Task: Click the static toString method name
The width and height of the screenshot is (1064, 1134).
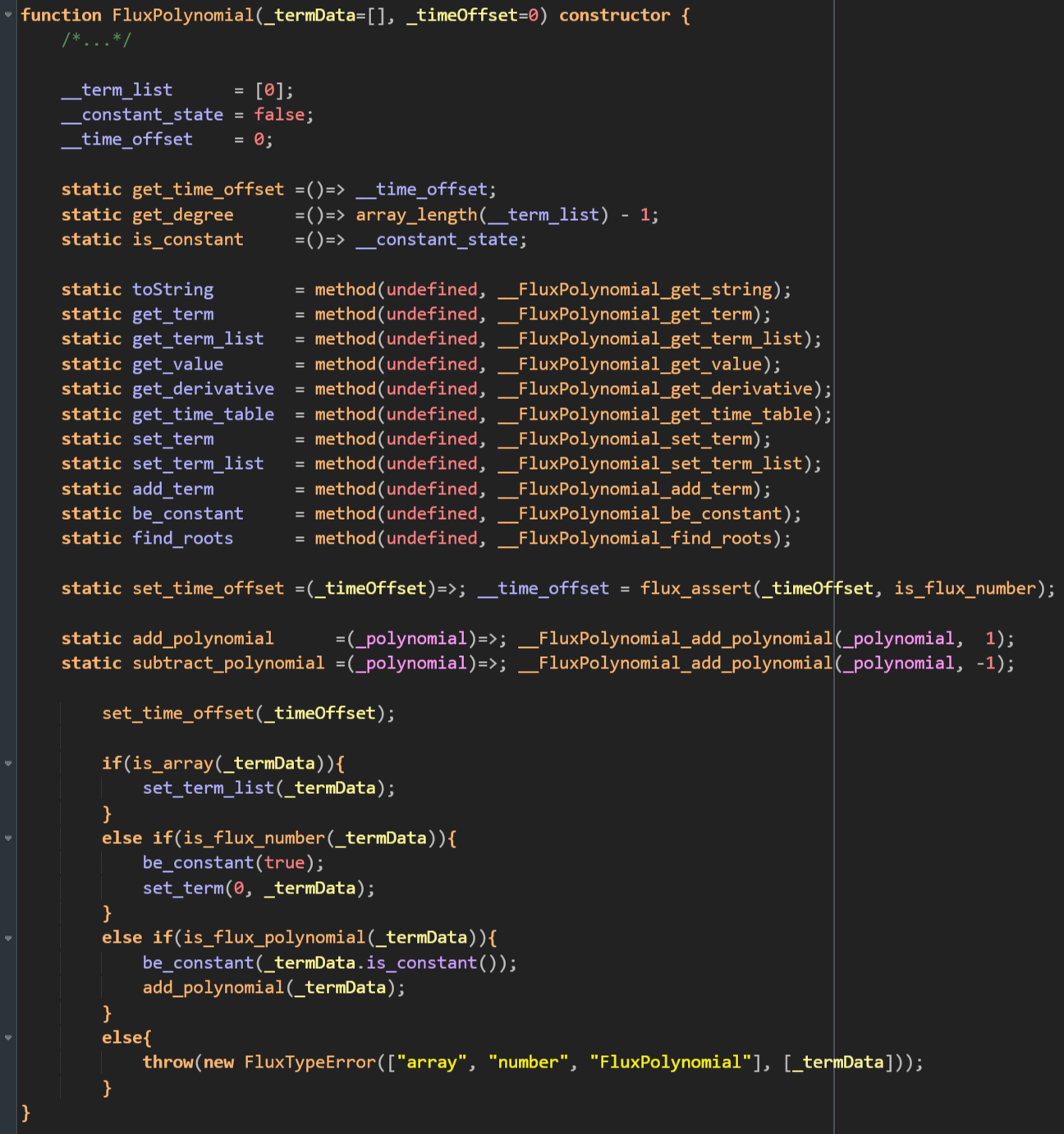Action: pos(173,289)
